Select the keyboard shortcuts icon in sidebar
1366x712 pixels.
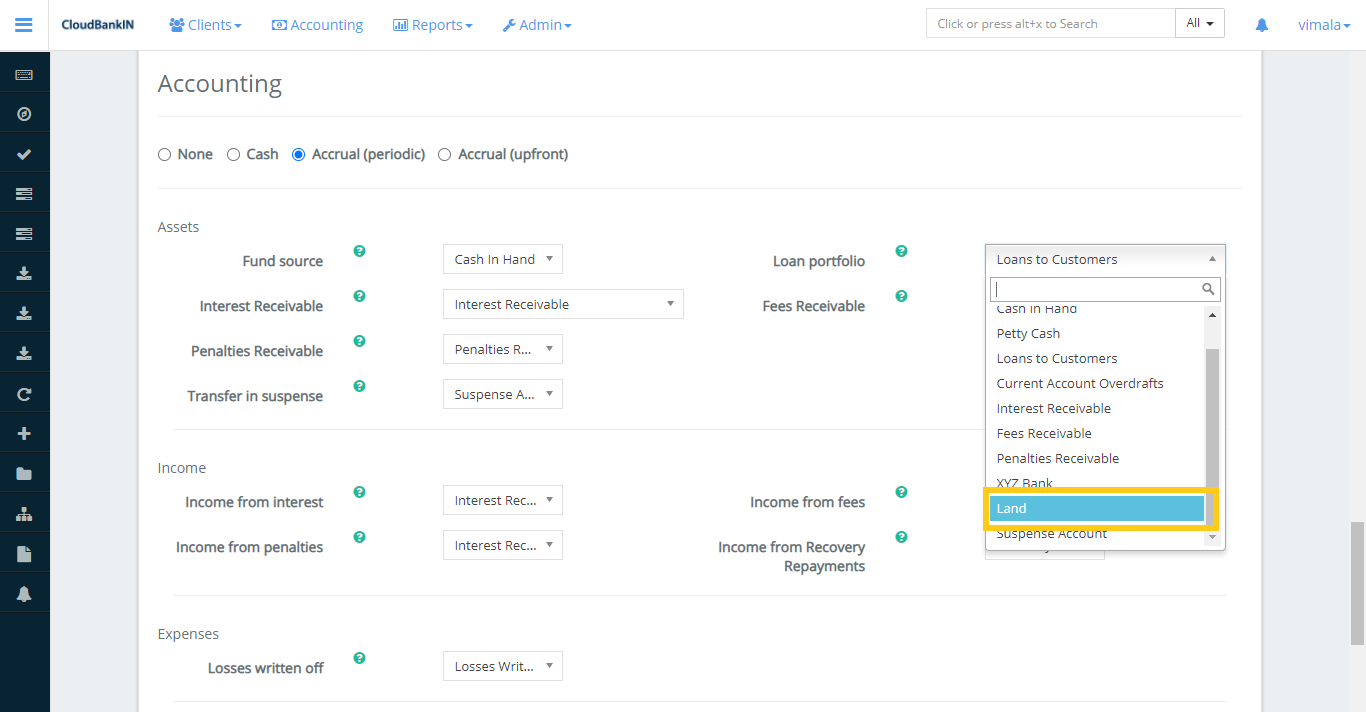24,72
